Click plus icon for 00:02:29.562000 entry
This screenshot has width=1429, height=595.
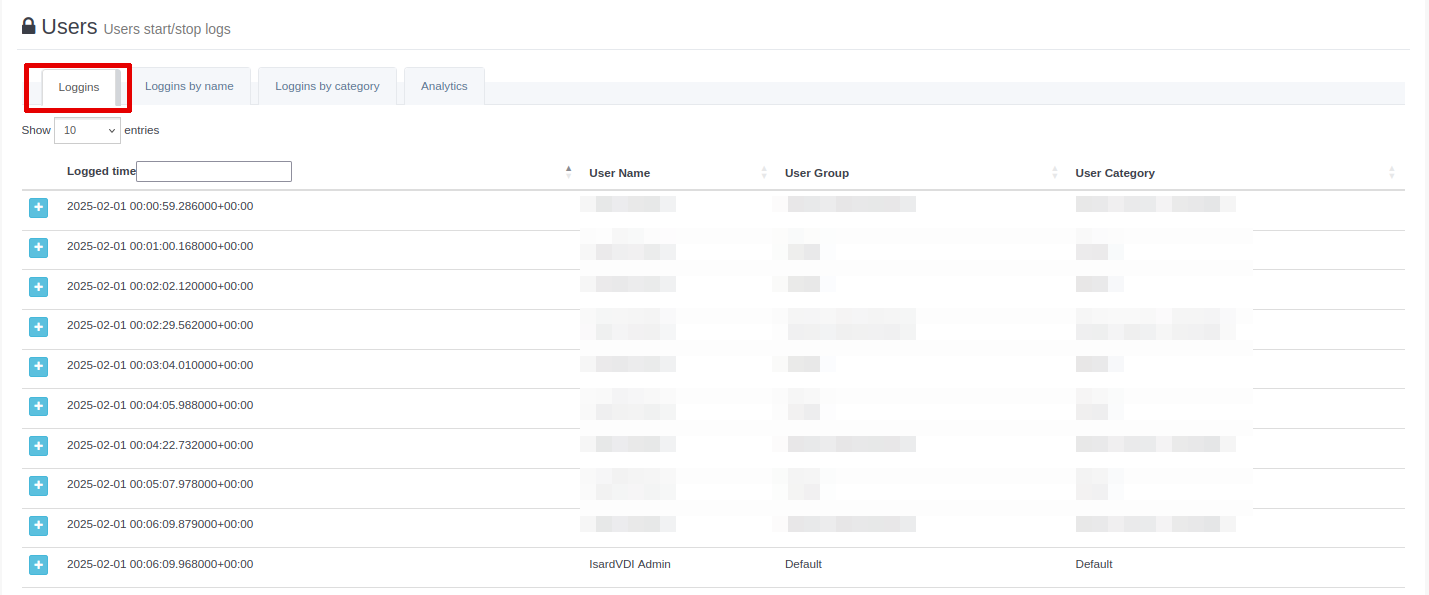[x=38, y=327]
